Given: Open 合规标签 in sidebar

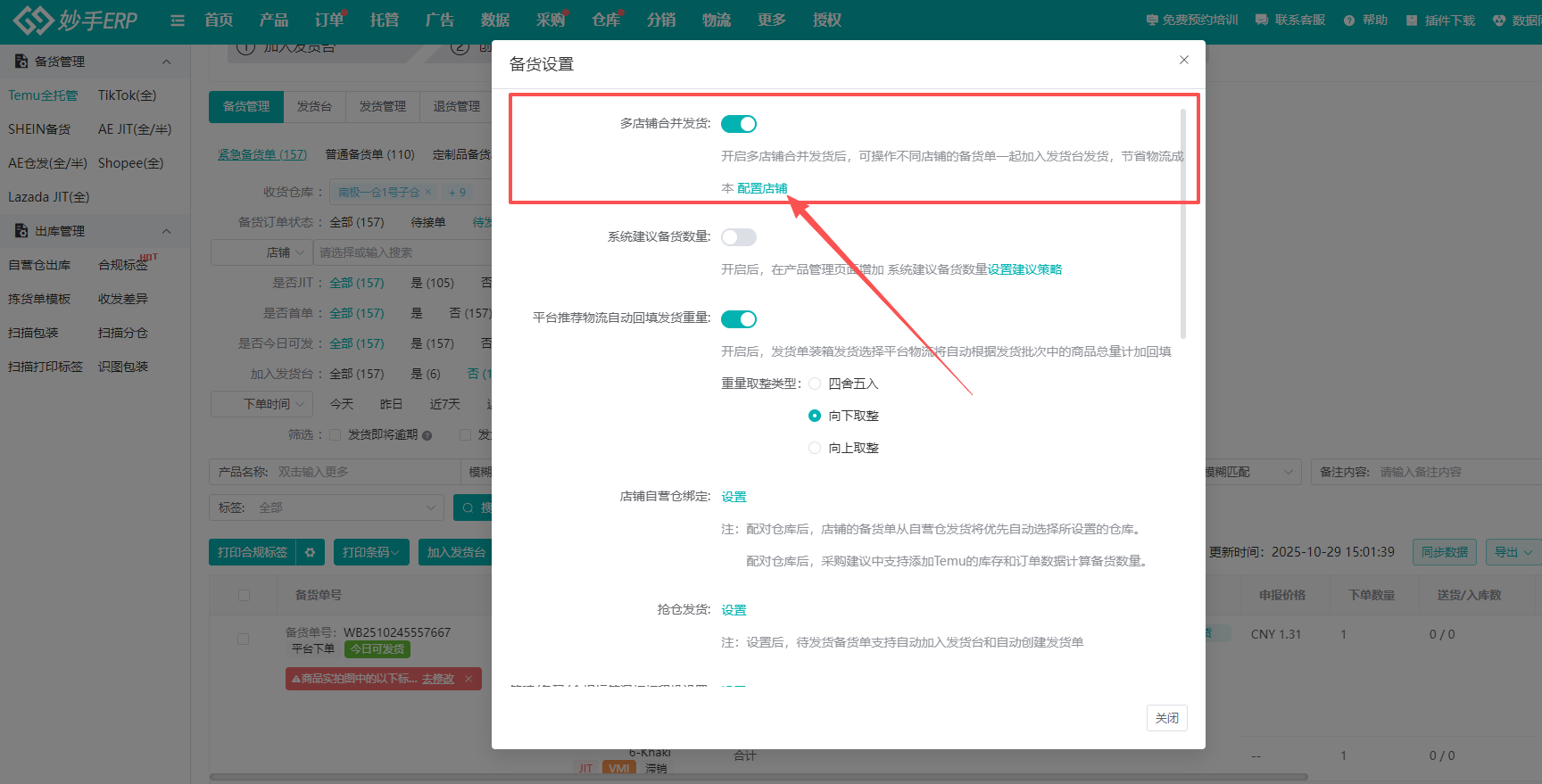Looking at the screenshot, I should (x=123, y=265).
